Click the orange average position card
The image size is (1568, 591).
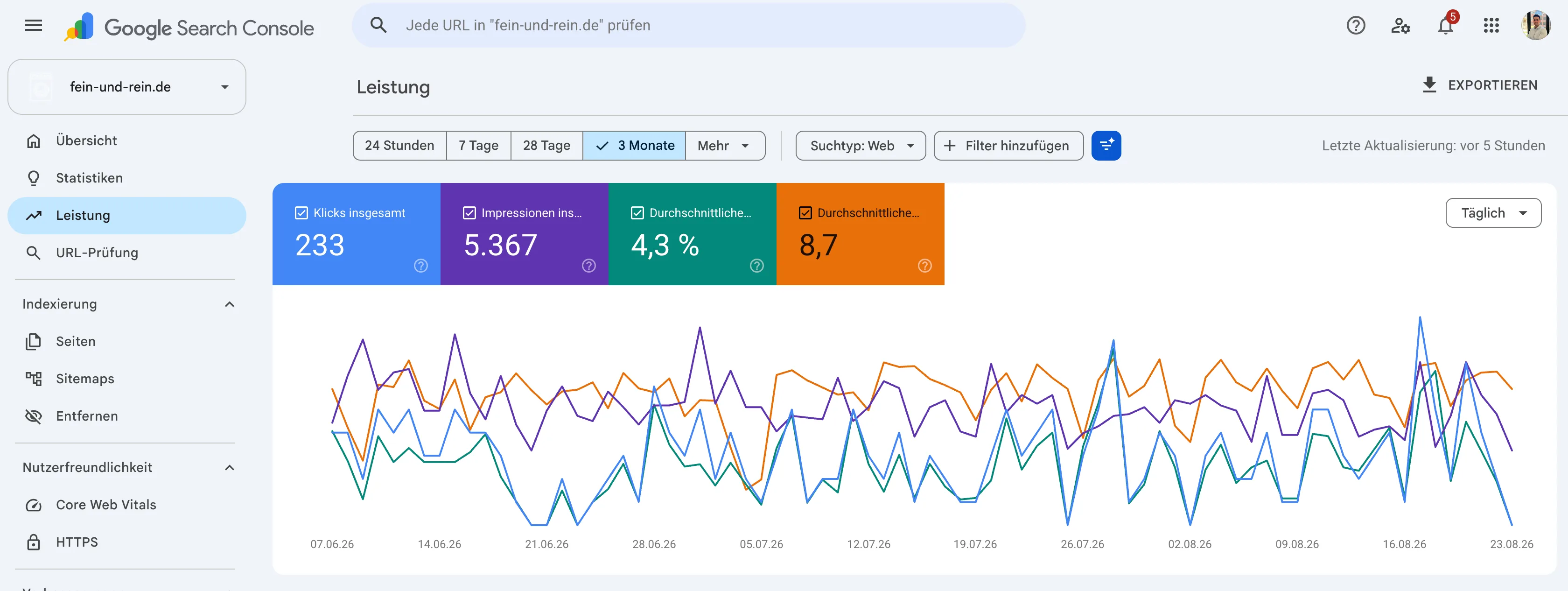pyautogui.click(x=860, y=234)
